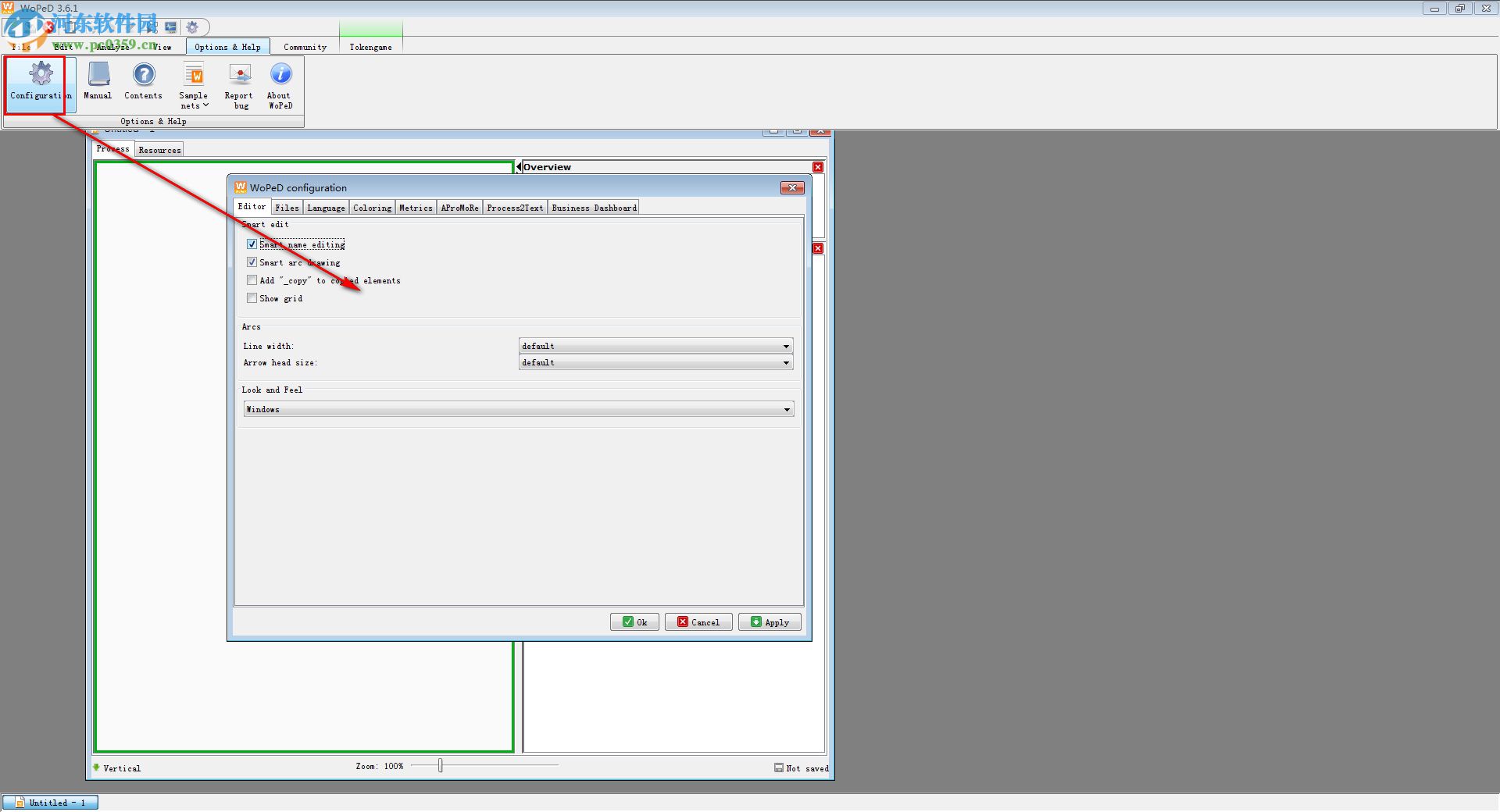Switch to the Business Dashboard tab
Viewport: 1500px width, 812px height.
pyautogui.click(x=594, y=208)
